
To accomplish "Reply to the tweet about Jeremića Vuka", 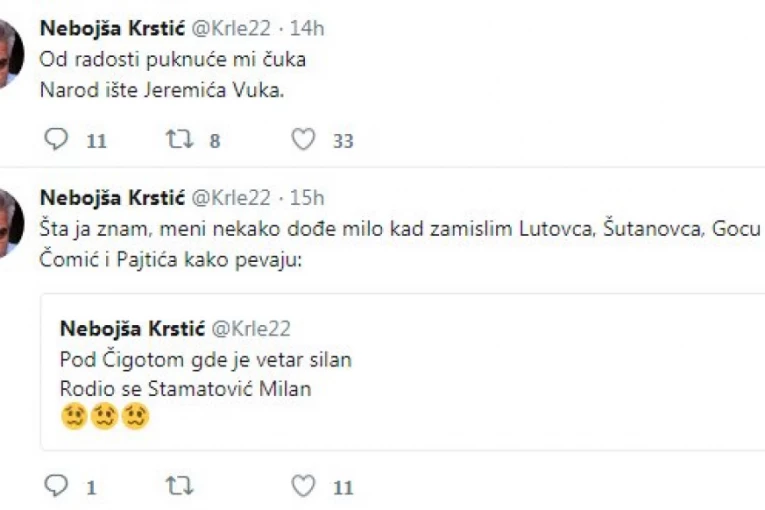I will (62, 141).
